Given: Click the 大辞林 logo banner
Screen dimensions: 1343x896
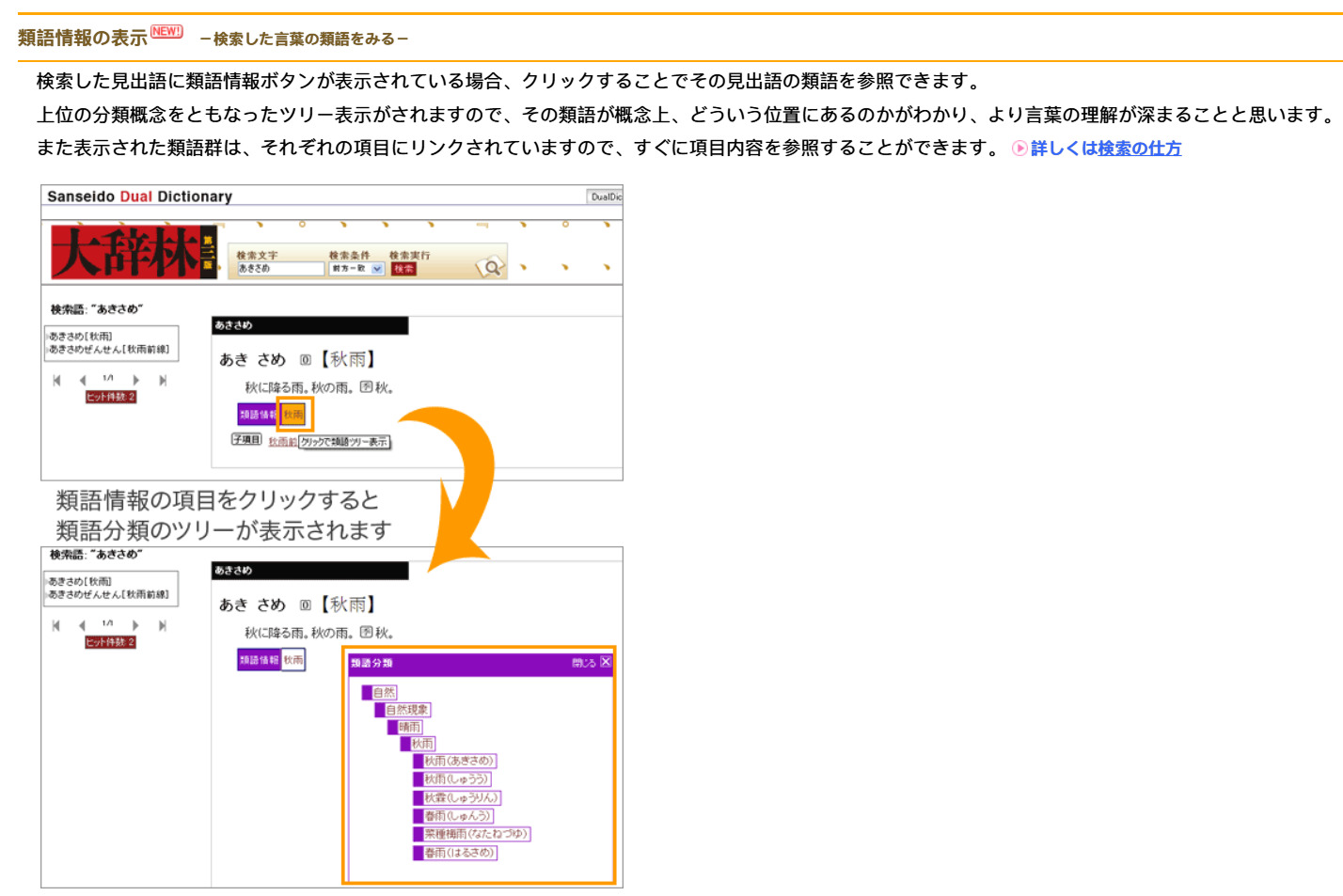Looking at the screenshot, I should (134, 252).
